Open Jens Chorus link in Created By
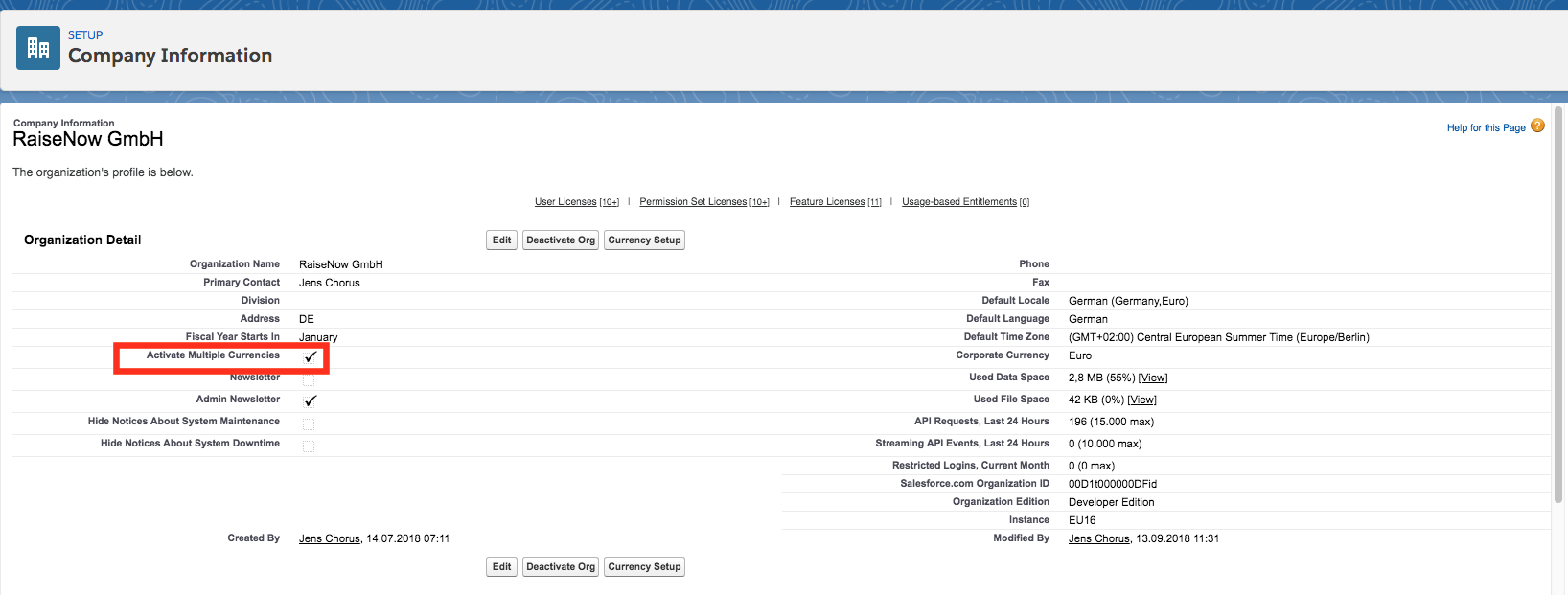This screenshot has width=1568, height=595. [330, 538]
